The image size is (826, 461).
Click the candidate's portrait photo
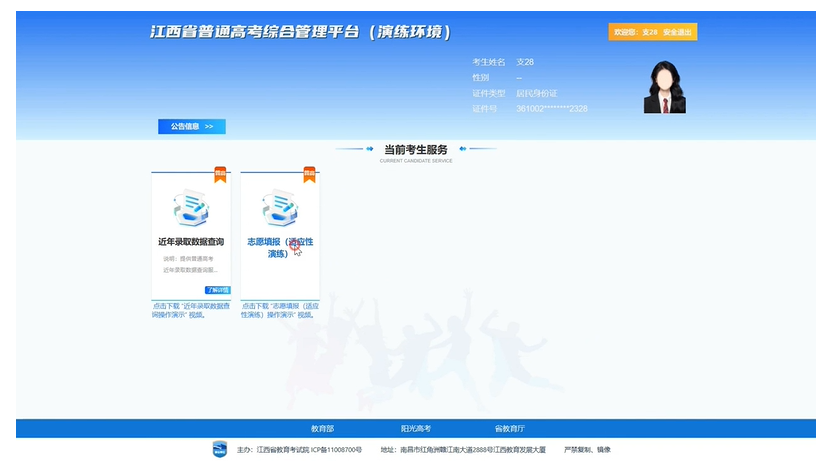coord(664,86)
